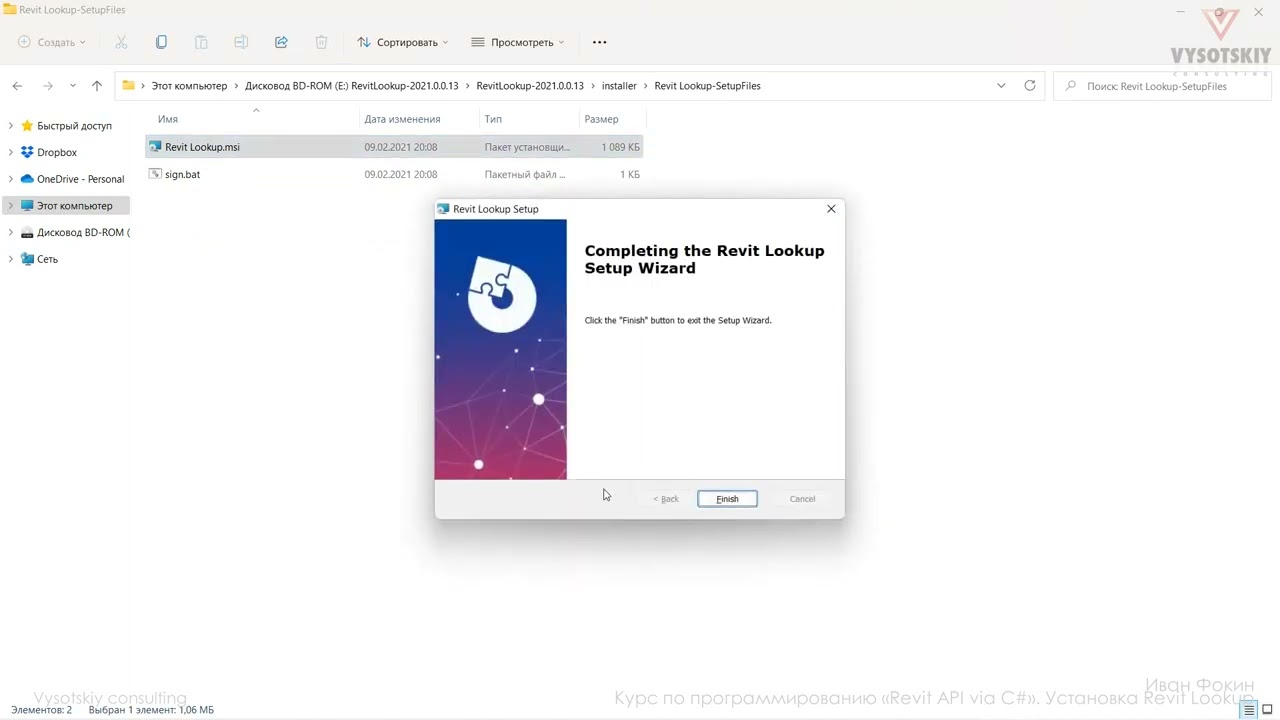Go back with the left arrow
Image resolution: width=1280 pixels, height=720 pixels.
click(x=17, y=86)
